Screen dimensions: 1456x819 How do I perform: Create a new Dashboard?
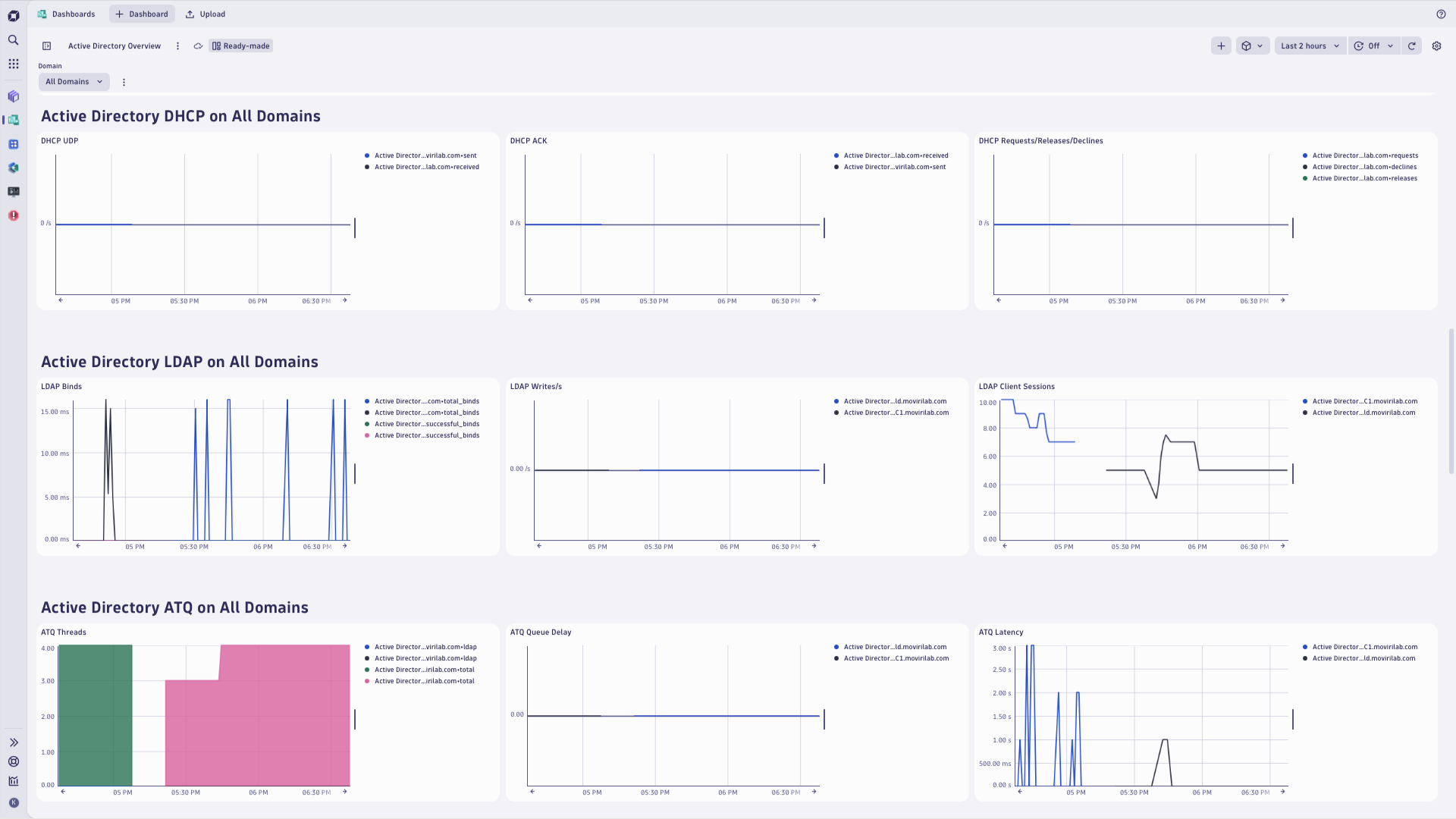coord(142,14)
